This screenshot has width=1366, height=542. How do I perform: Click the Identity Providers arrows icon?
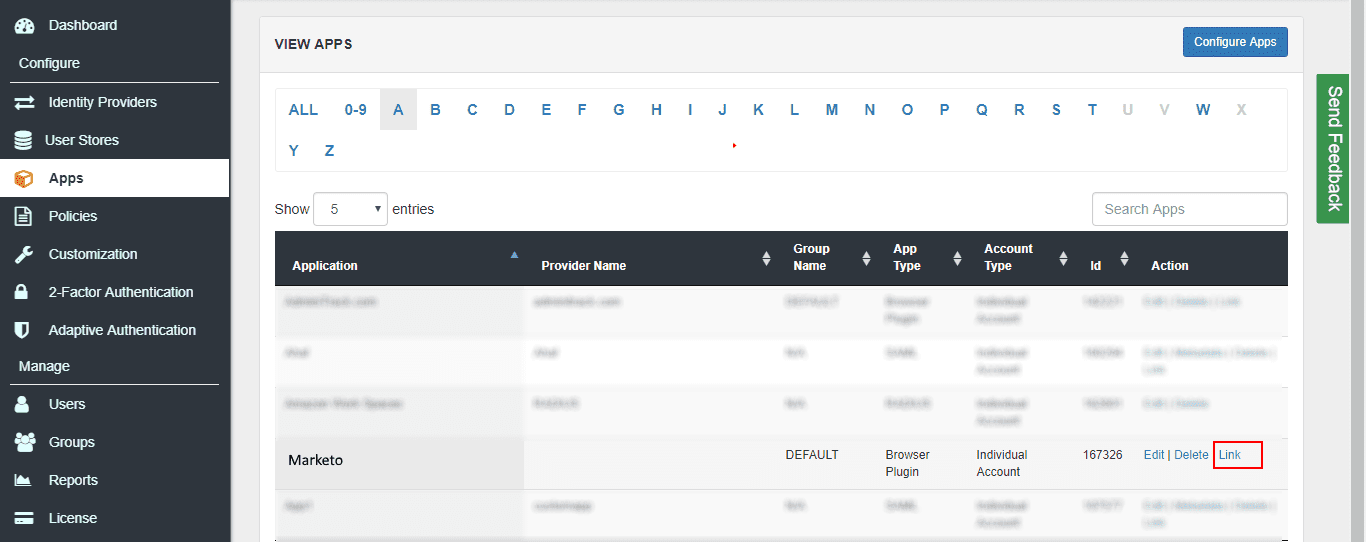[24, 102]
